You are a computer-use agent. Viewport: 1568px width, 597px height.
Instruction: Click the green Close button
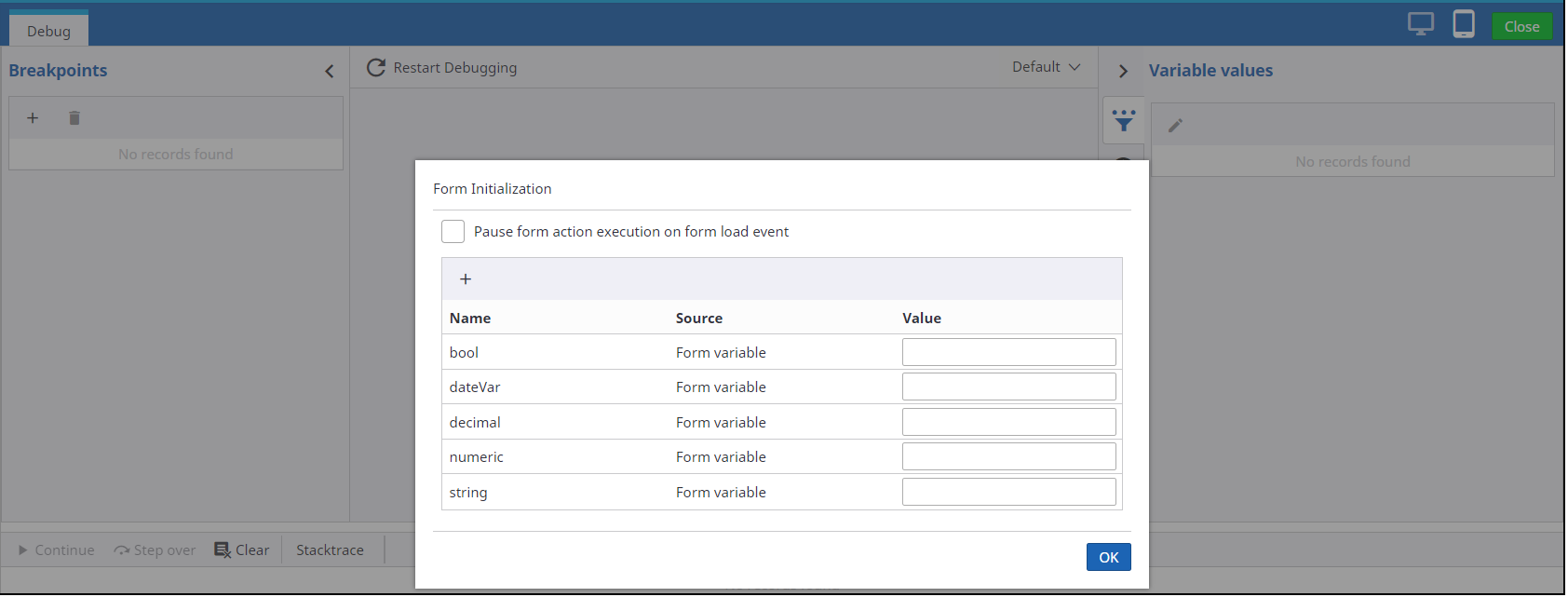click(x=1521, y=27)
